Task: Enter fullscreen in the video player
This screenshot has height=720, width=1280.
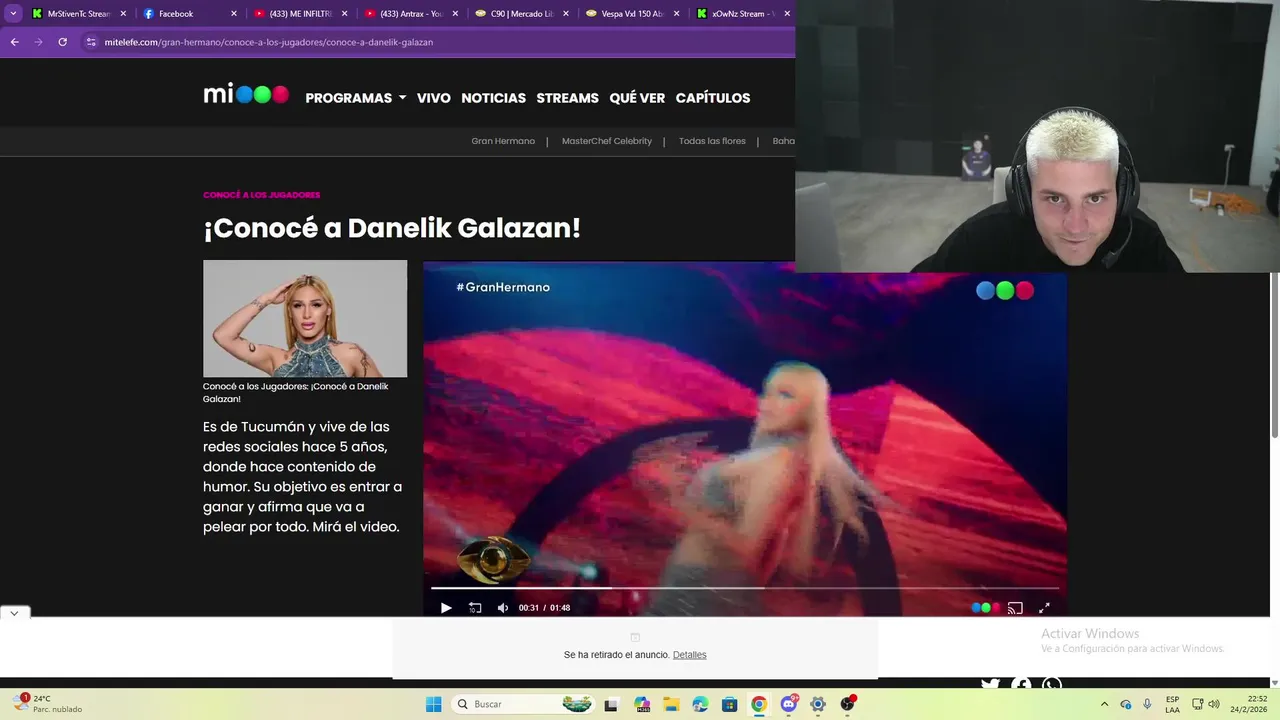Action: coord(1044,608)
